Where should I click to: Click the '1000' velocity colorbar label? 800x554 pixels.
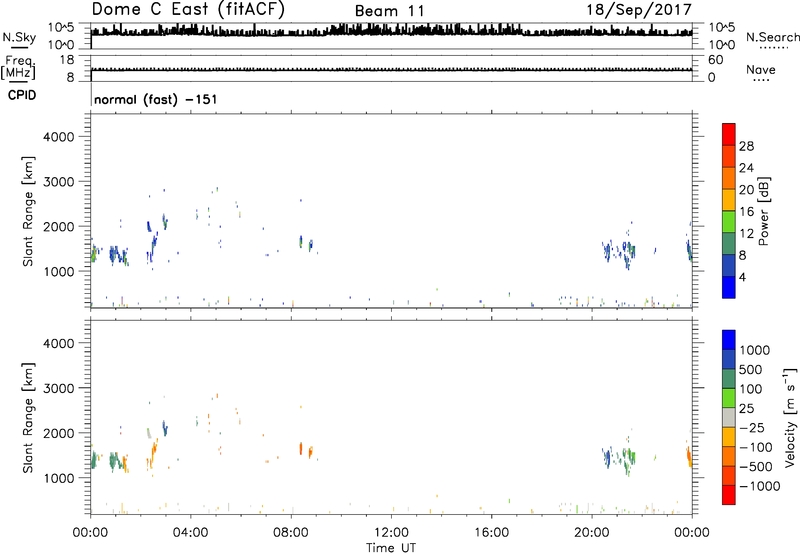[x=755, y=350]
